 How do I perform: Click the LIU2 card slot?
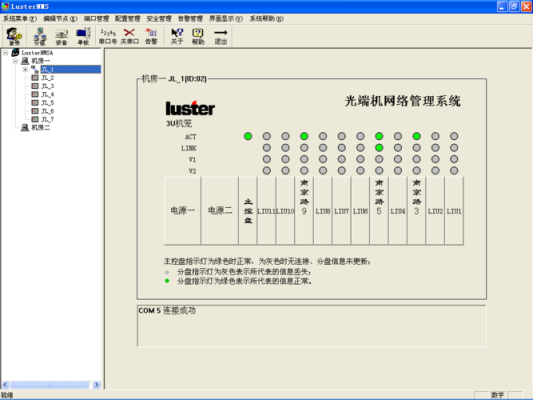435,210
